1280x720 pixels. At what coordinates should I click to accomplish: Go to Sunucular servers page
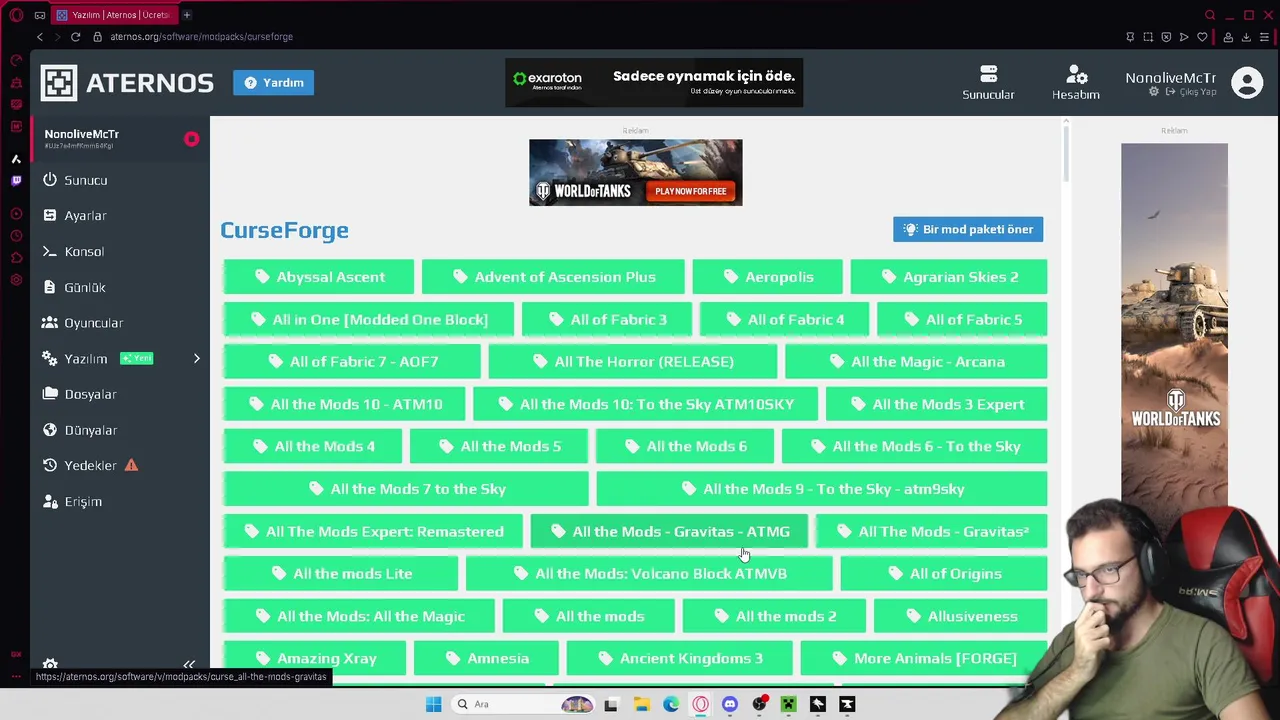tap(988, 83)
